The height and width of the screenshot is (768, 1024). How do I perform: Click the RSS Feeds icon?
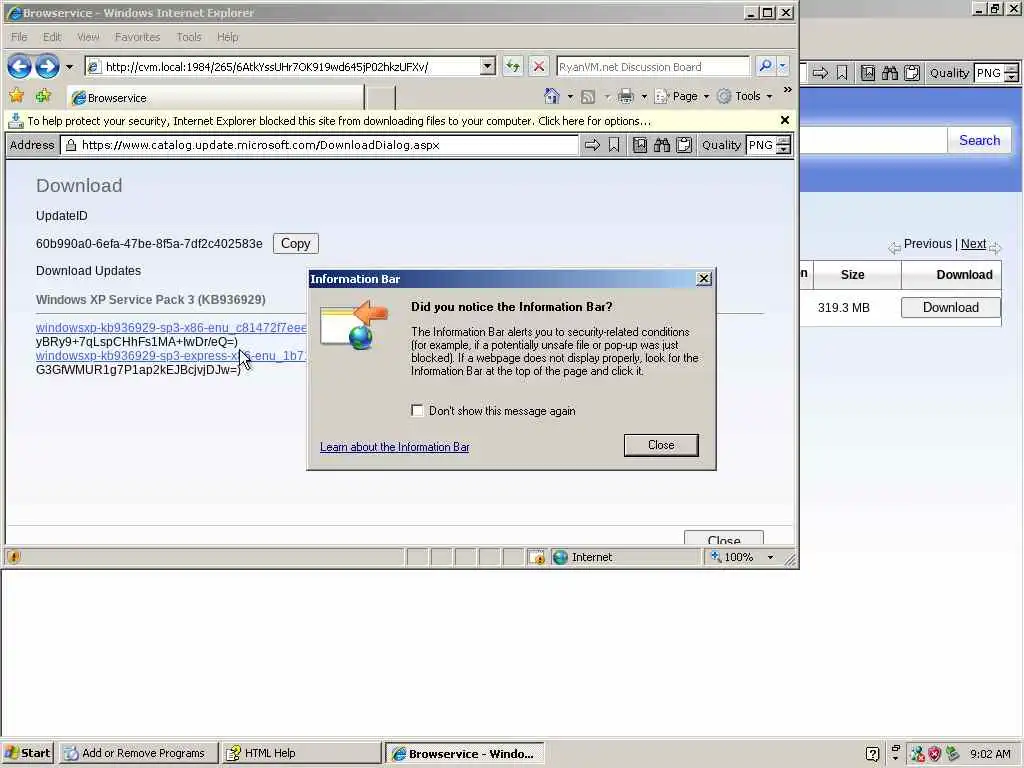pos(588,97)
